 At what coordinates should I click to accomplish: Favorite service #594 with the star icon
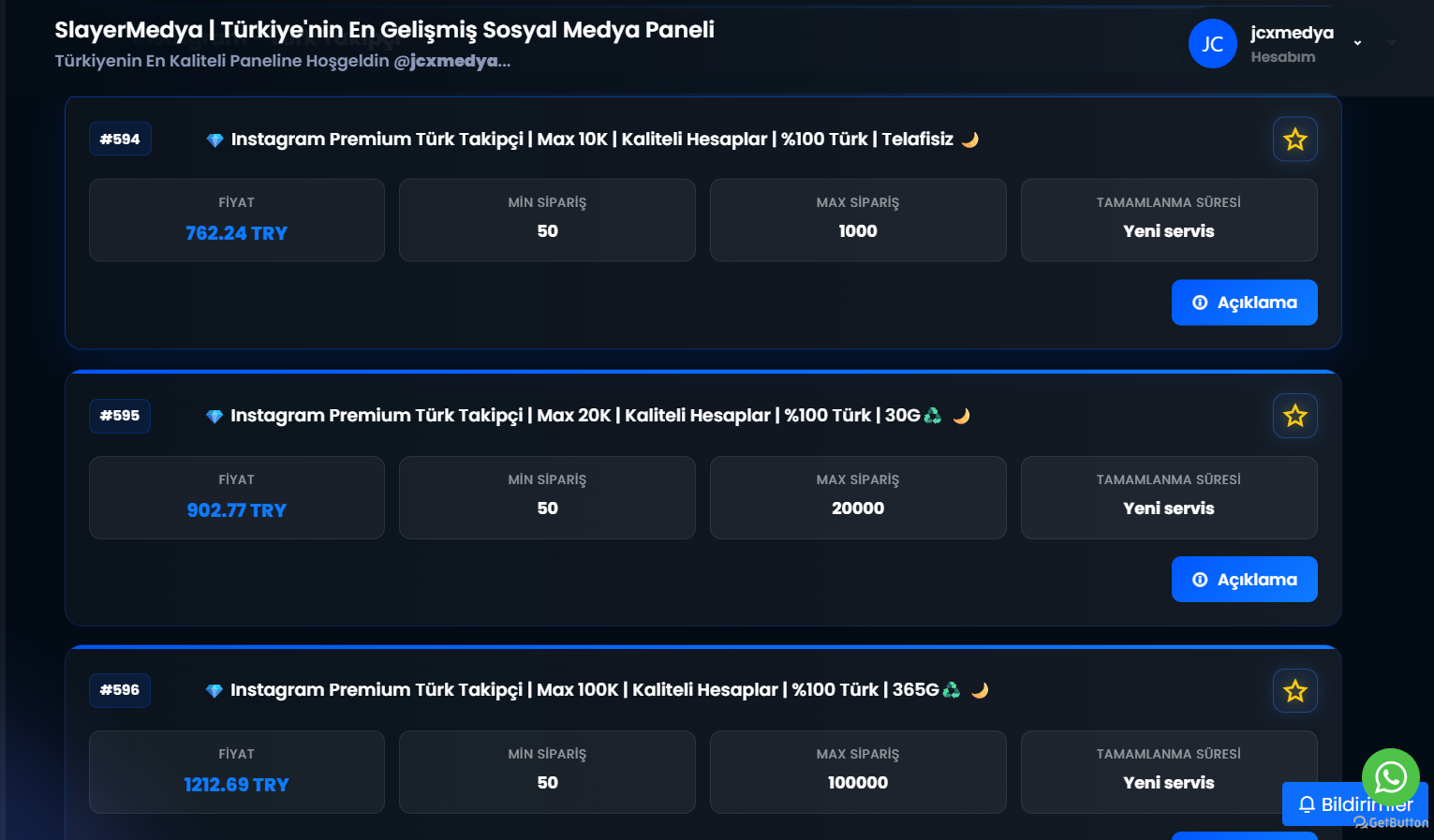(1294, 140)
